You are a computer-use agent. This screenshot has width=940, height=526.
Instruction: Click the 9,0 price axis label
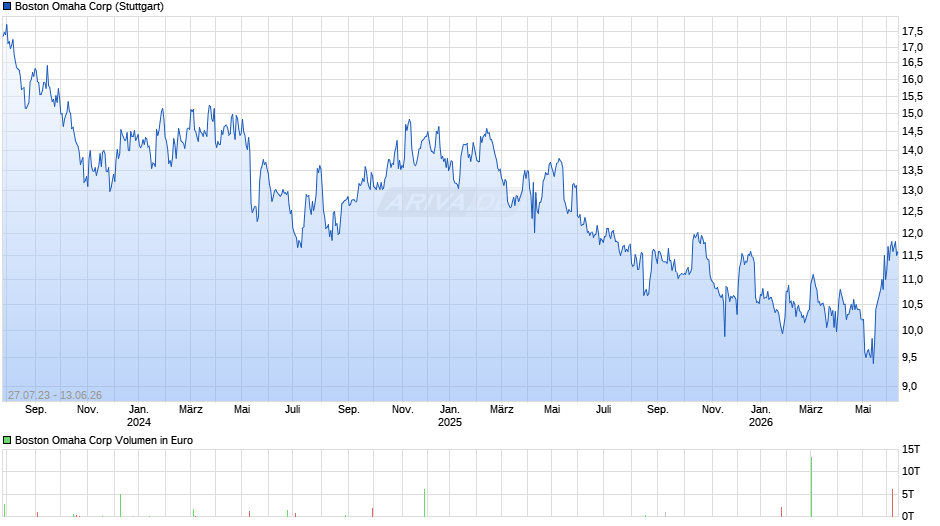909,386
